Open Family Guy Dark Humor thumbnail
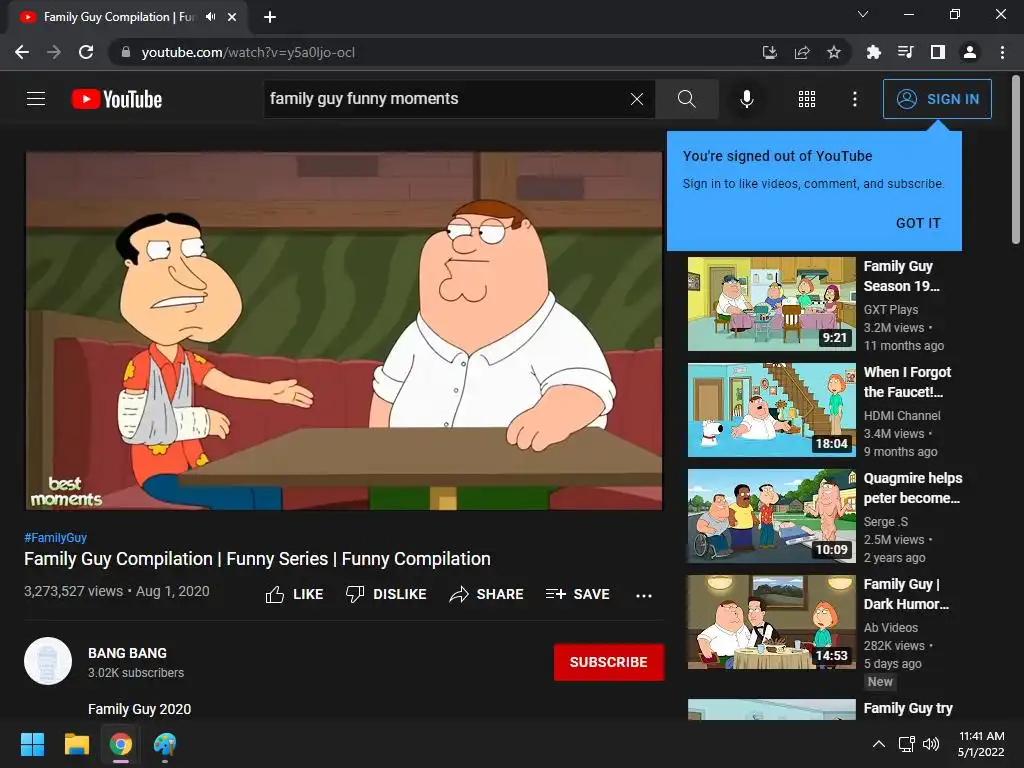The image size is (1024, 768). [771, 622]
